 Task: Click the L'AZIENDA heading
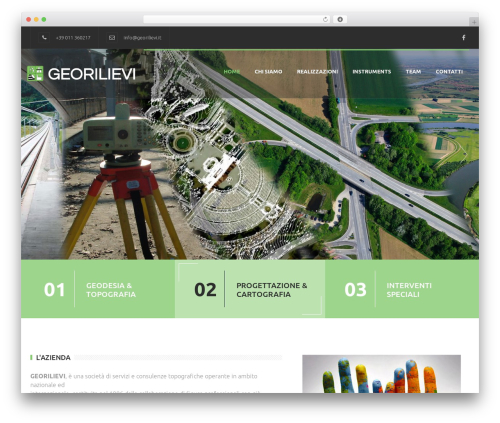click(53, 358)
